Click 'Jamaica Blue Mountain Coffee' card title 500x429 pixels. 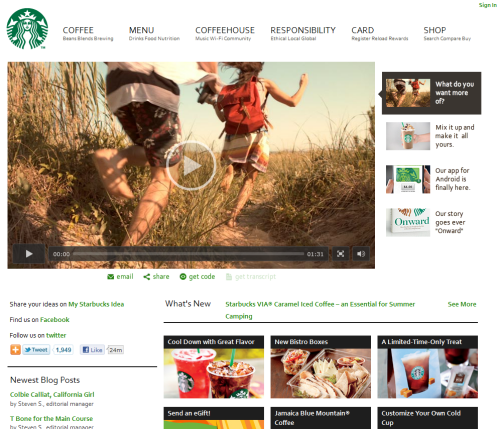pyautogui.click(x=312, y=418)
